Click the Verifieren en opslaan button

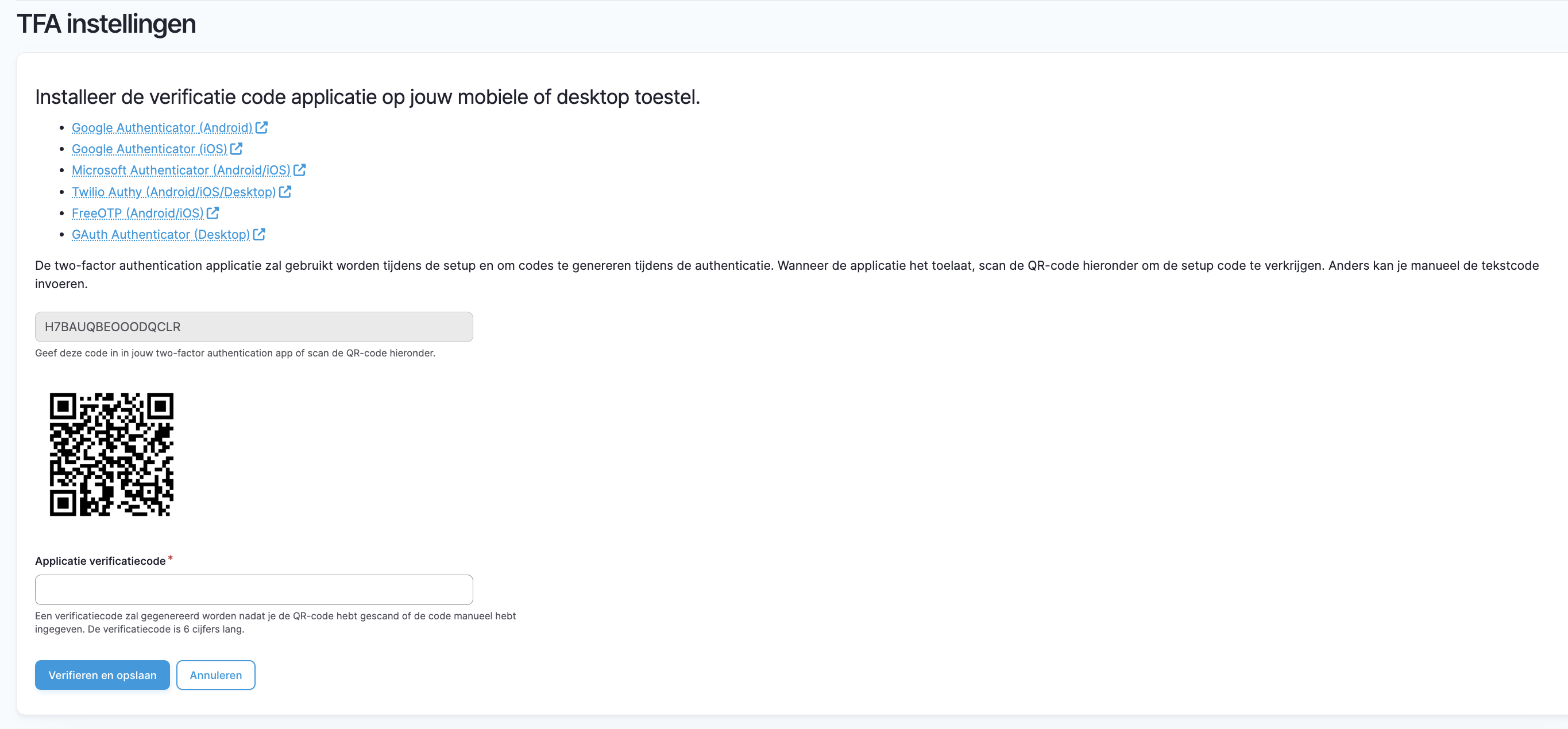pos(102,675)
